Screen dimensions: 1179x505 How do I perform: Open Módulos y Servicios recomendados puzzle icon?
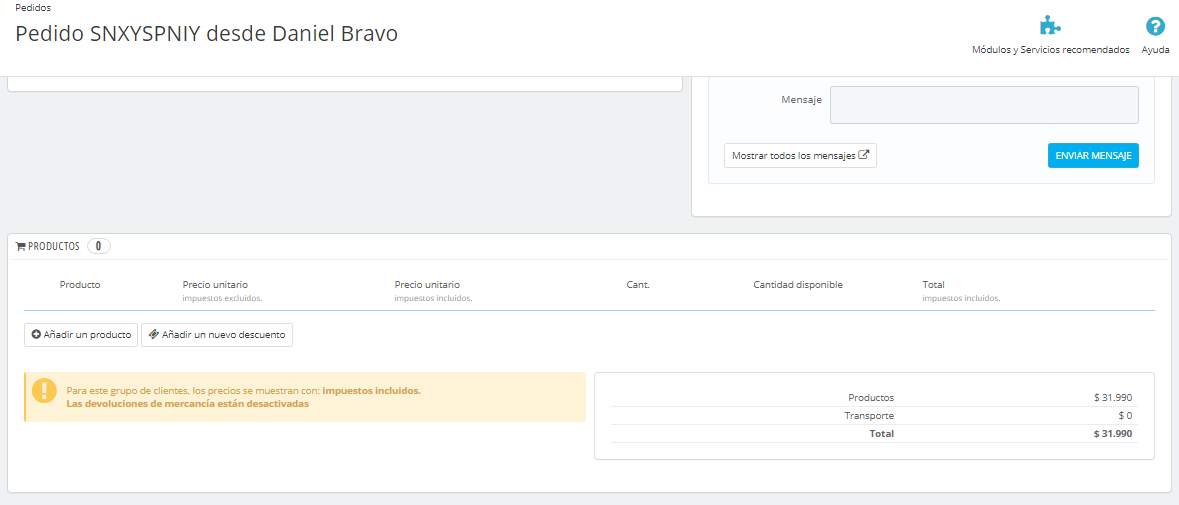pos(1050,26)
